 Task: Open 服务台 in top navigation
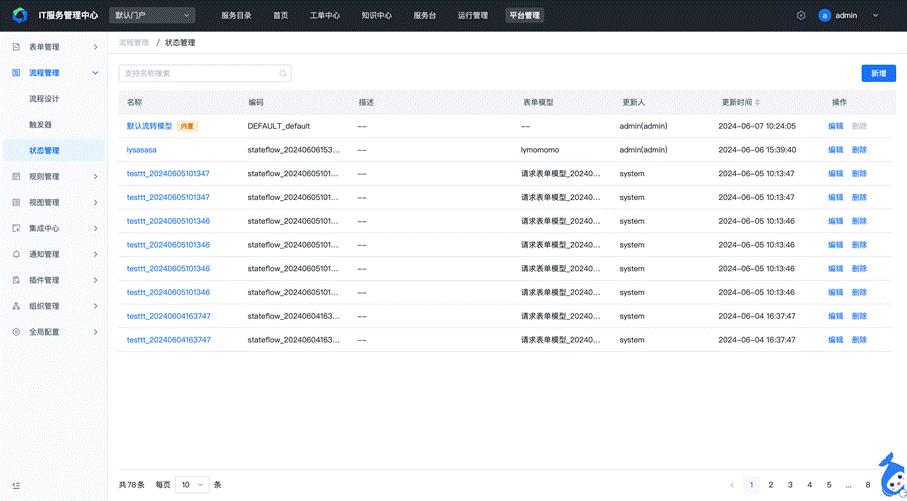425,16
